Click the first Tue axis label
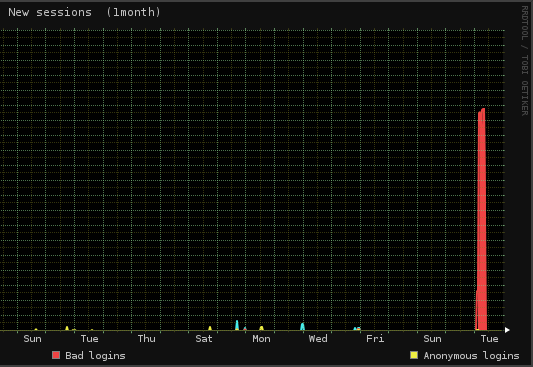The image size is (533, 367). (x=89, y=339)
